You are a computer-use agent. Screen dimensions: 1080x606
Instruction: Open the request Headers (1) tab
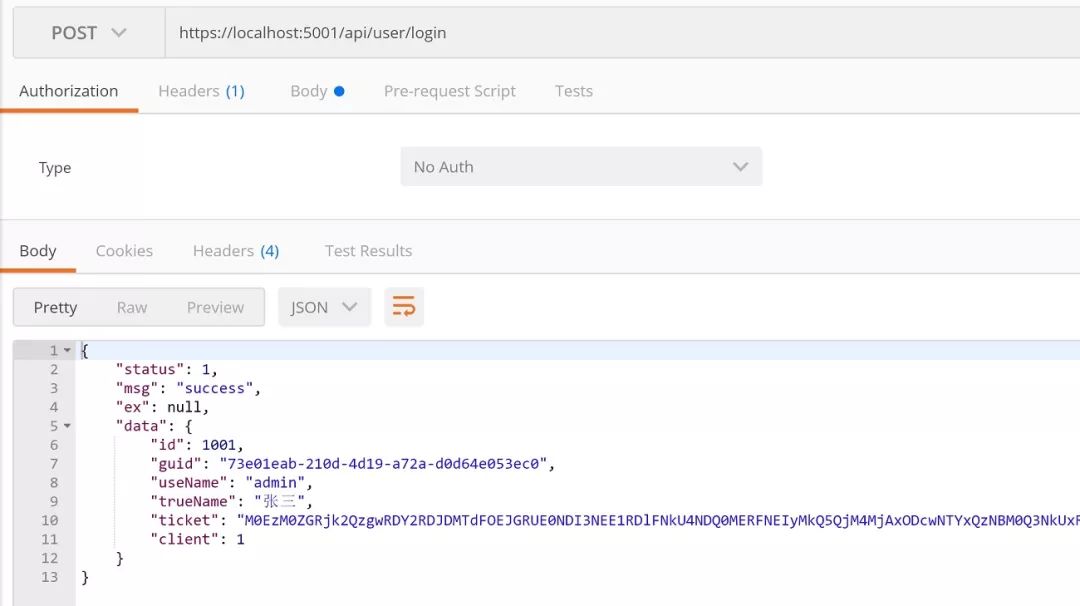click(201, 91)
